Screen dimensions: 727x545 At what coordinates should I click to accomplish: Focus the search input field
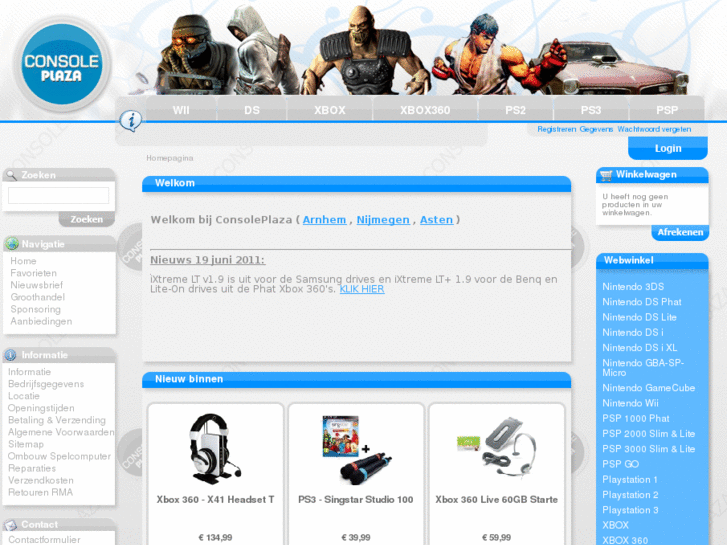58,195
